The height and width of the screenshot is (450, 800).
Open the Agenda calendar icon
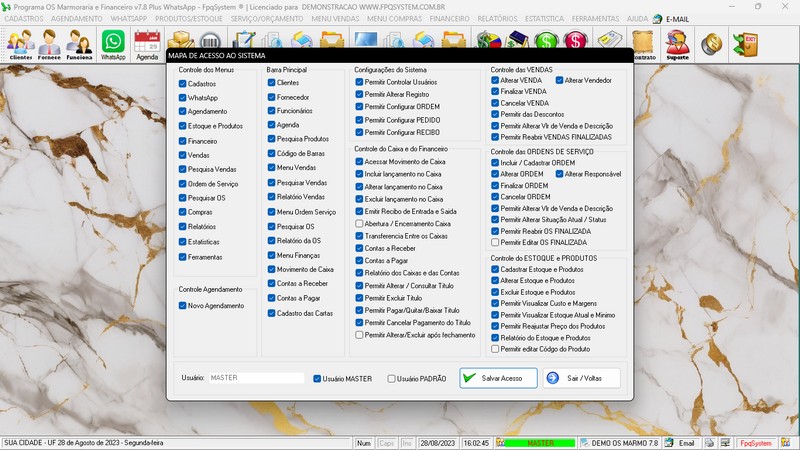coord(147,44)
